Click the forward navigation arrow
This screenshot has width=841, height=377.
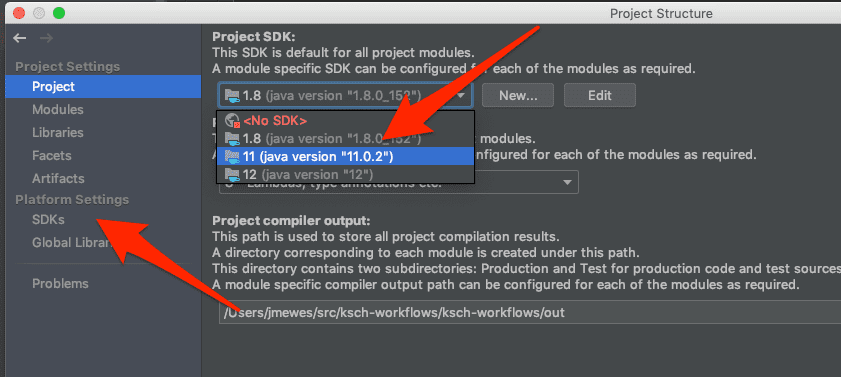tap(46, 38)
